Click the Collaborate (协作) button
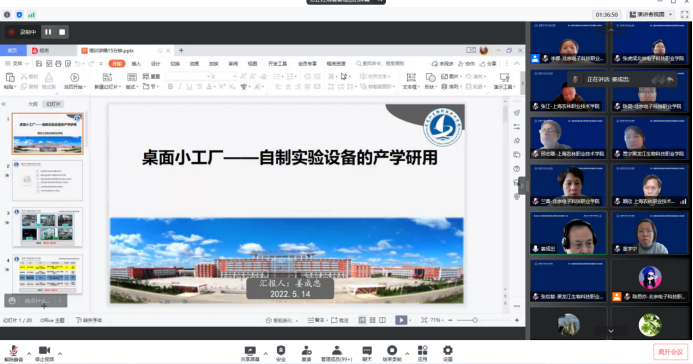693x364 pixels. tap(467, 64)
